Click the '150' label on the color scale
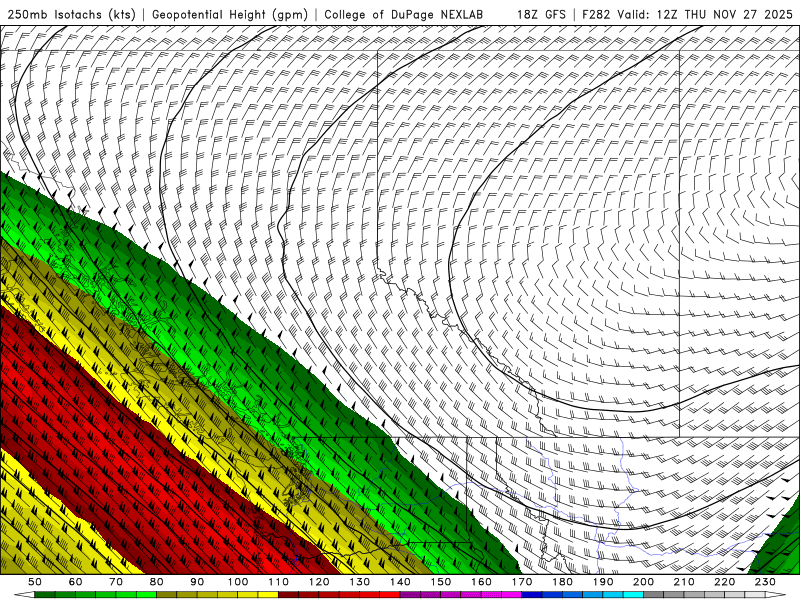 441,582
